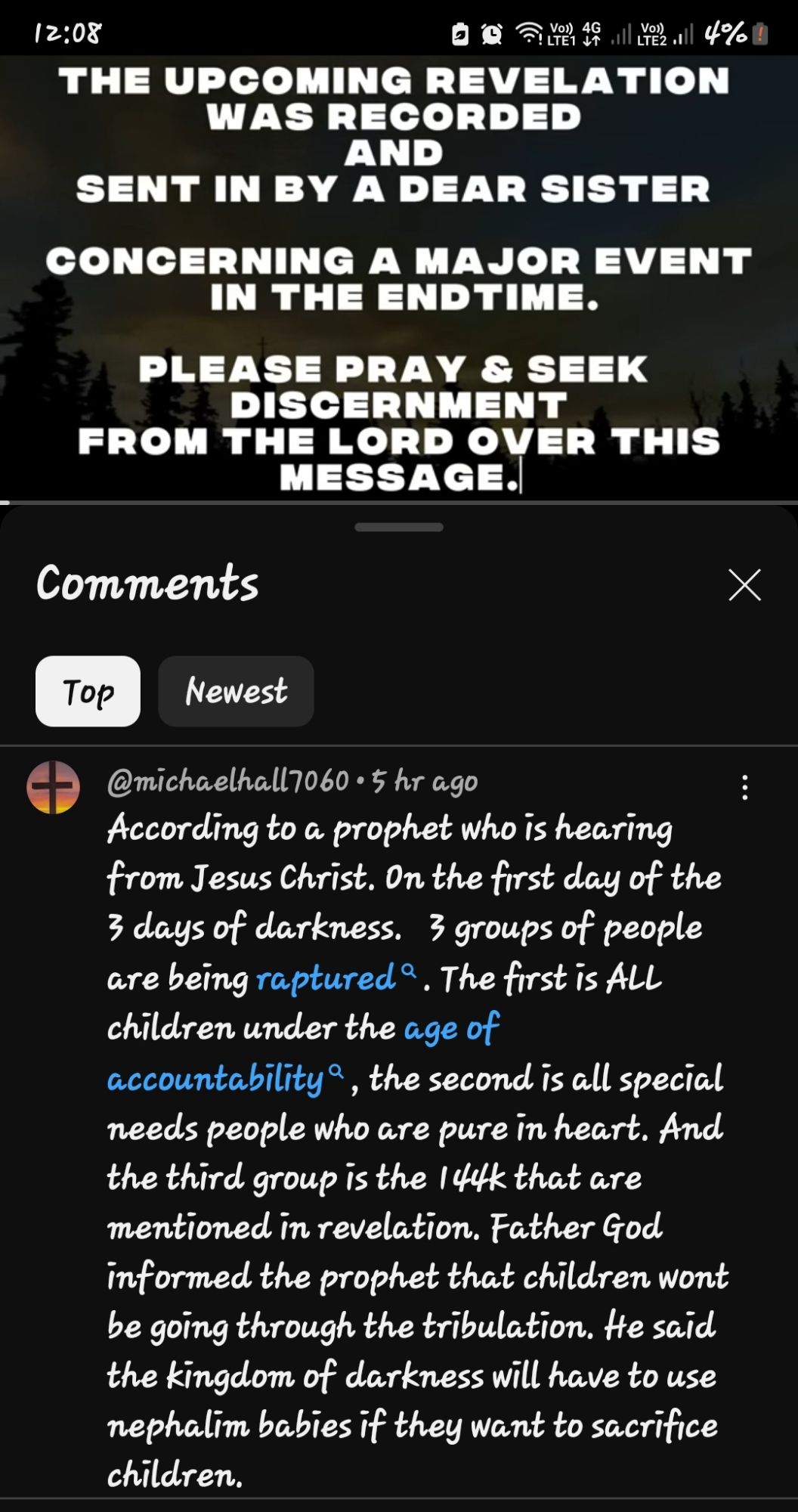Open the 'raptured' search link

pyautogui.click(x=326, y=978)
